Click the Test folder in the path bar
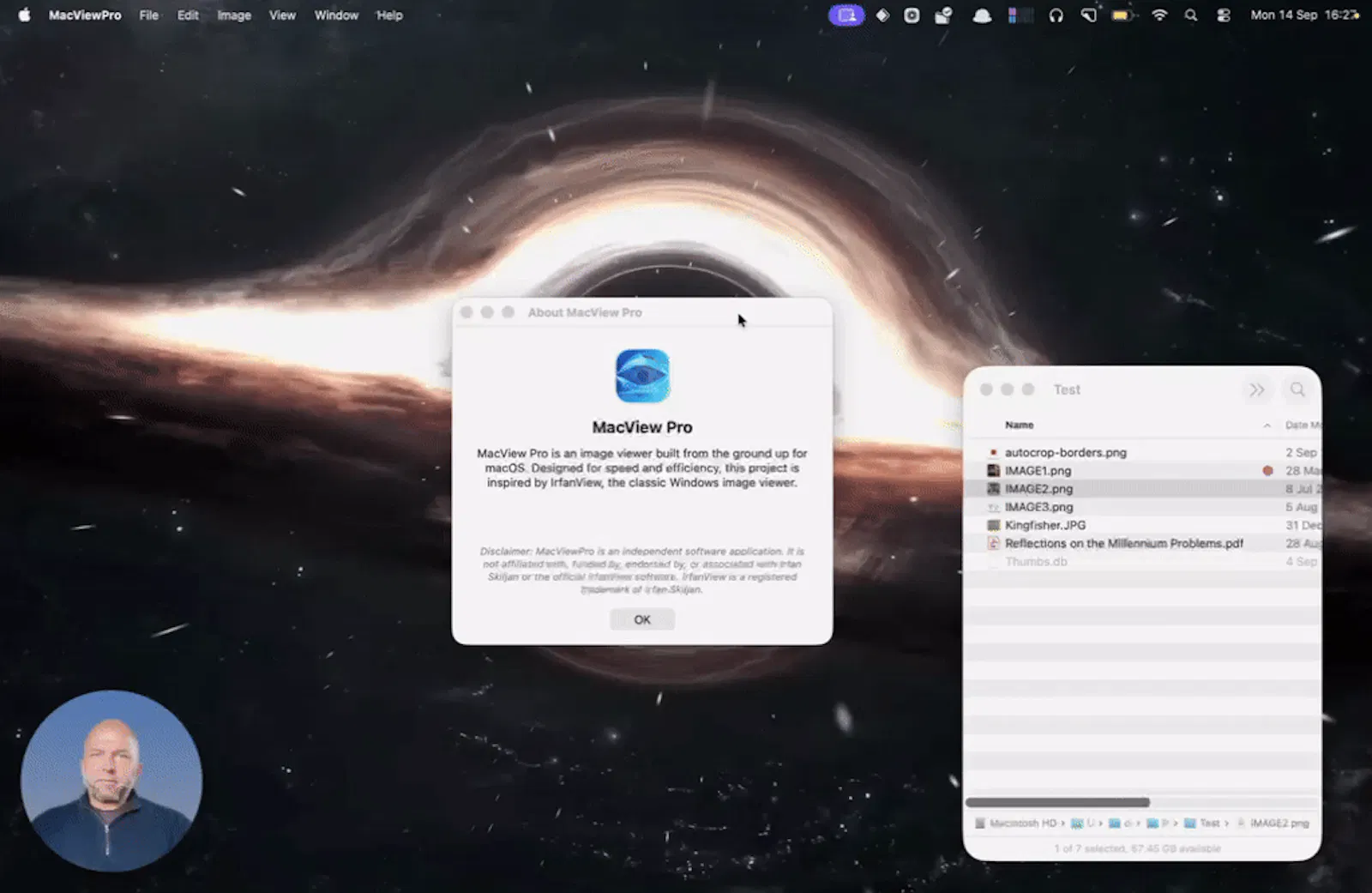 tap(1201, 823)
